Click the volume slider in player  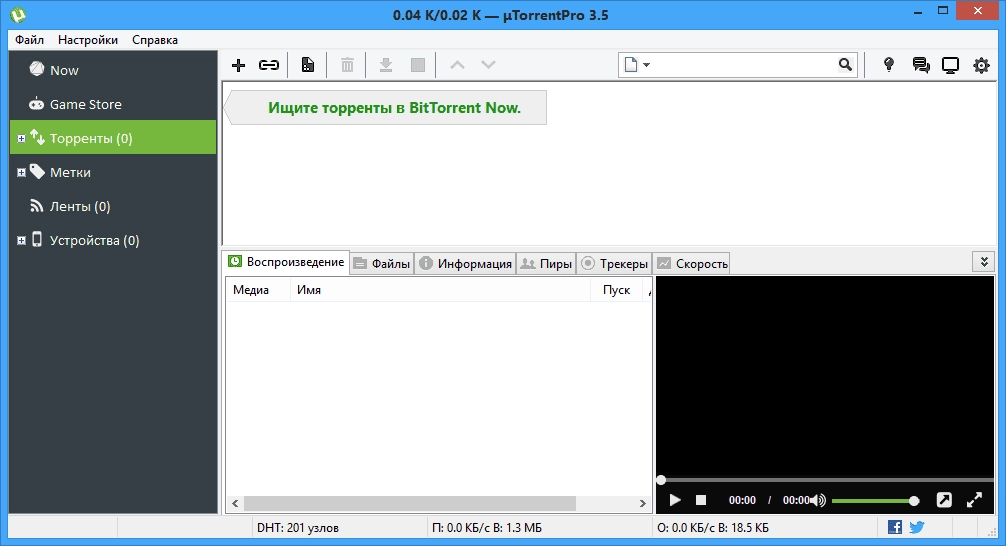pos(874,500)
